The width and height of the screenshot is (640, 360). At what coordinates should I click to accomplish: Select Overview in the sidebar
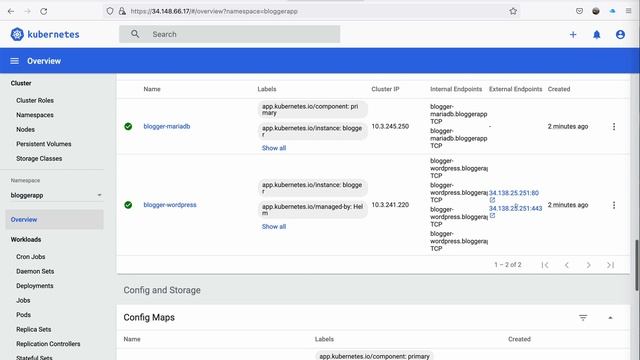(55, 220)
